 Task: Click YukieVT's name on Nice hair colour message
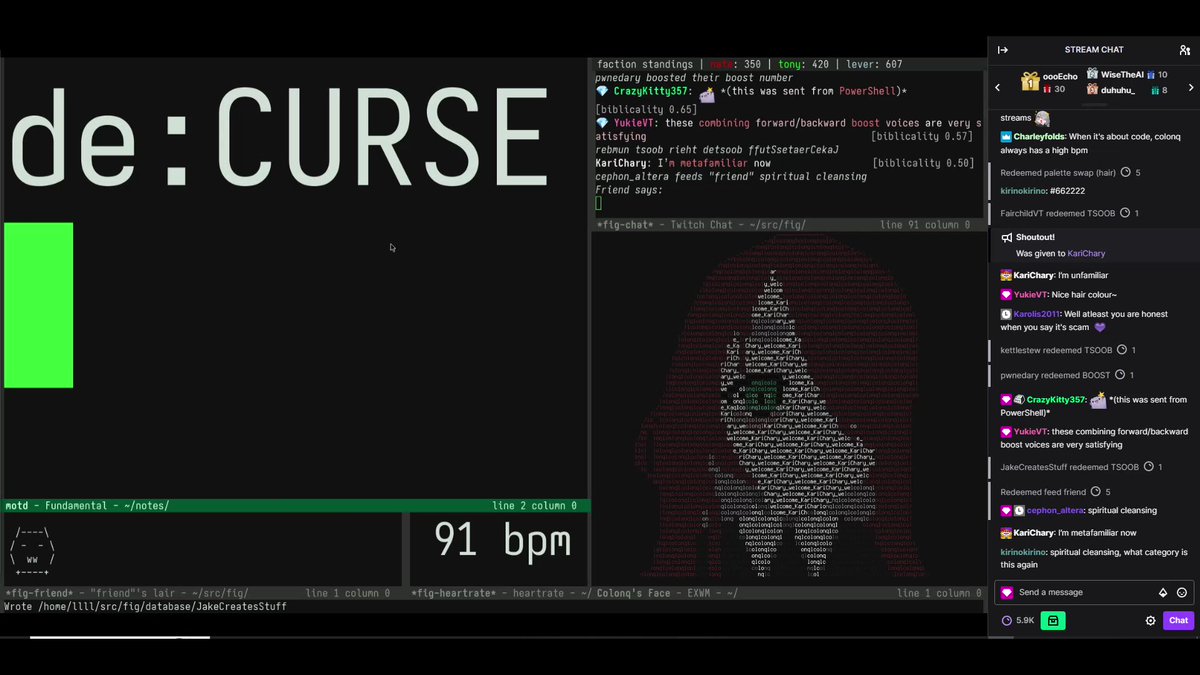[x=1030, y=294]
